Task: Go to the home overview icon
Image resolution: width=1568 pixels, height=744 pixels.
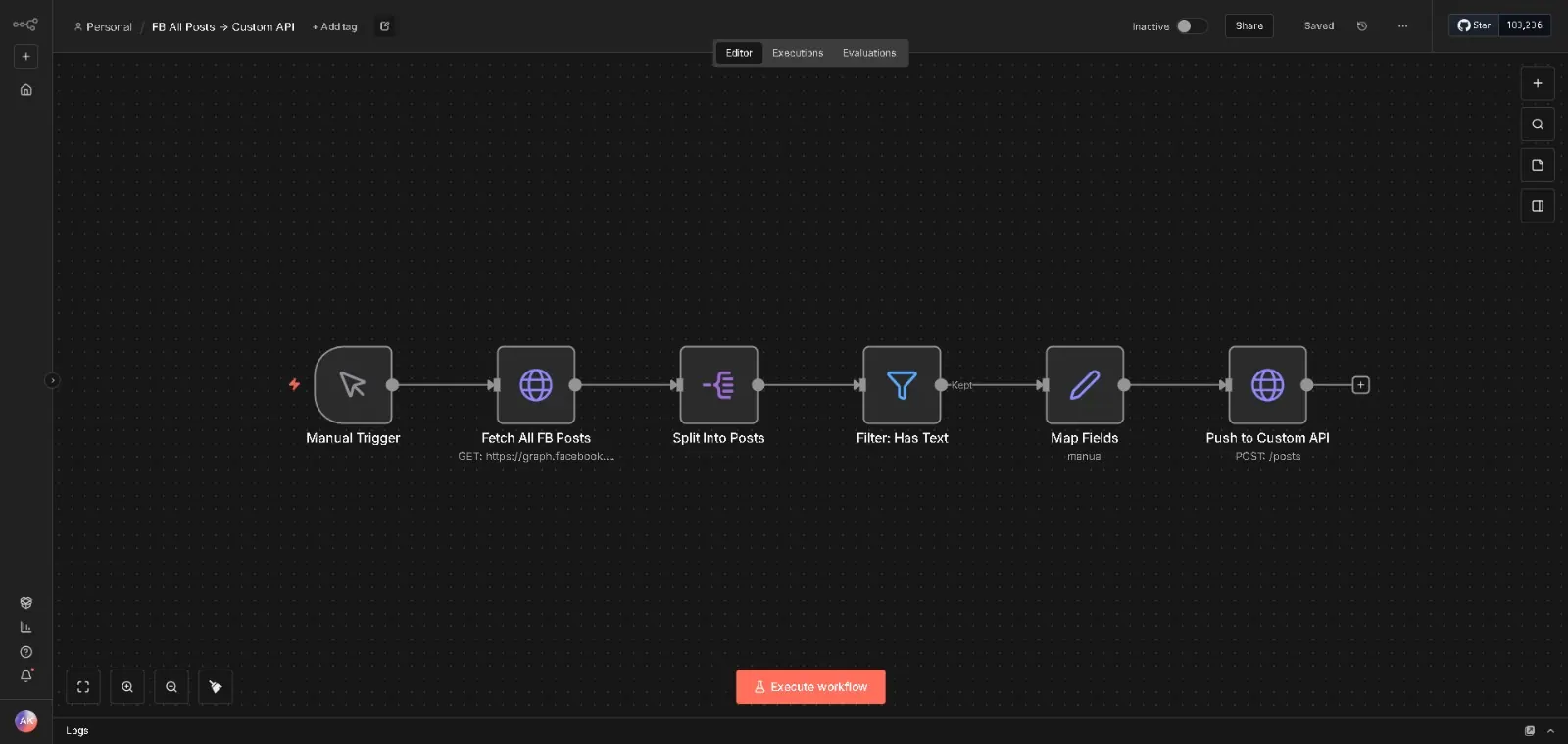Action: coord(26,90)
